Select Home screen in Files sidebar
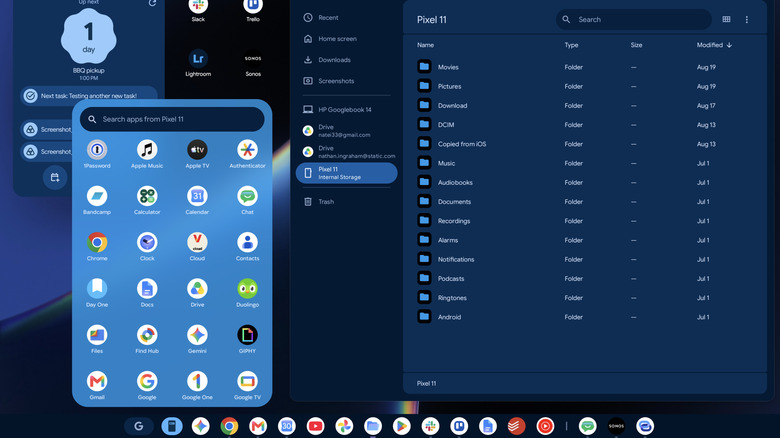This screenshot has height=438, width=780. [x=346, y=38]
